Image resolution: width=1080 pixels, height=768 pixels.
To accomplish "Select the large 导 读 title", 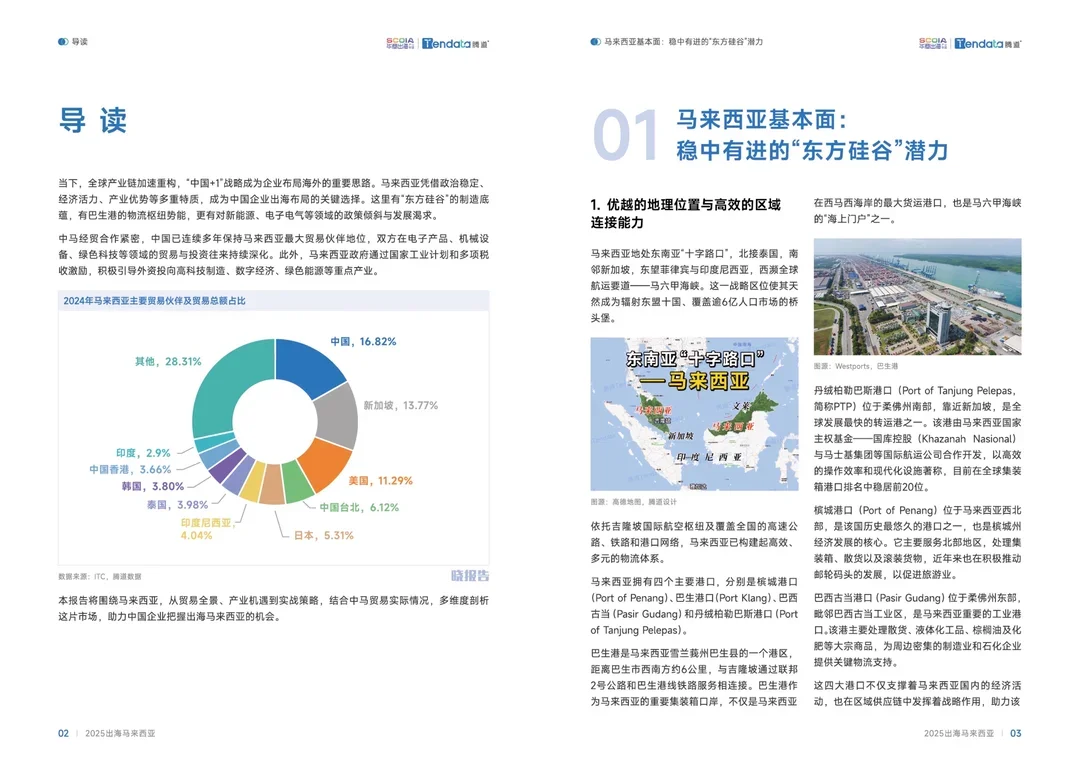I will (93, 121).
